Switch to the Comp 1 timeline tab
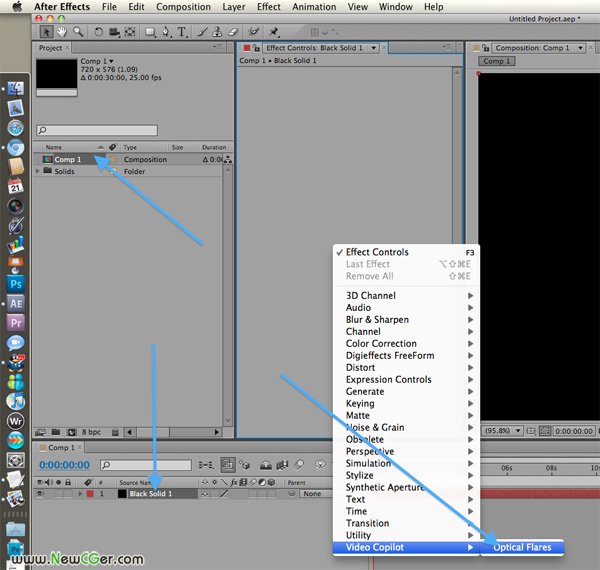The height and width of the screenshot is (570, 600). click(x=61, y=448)
